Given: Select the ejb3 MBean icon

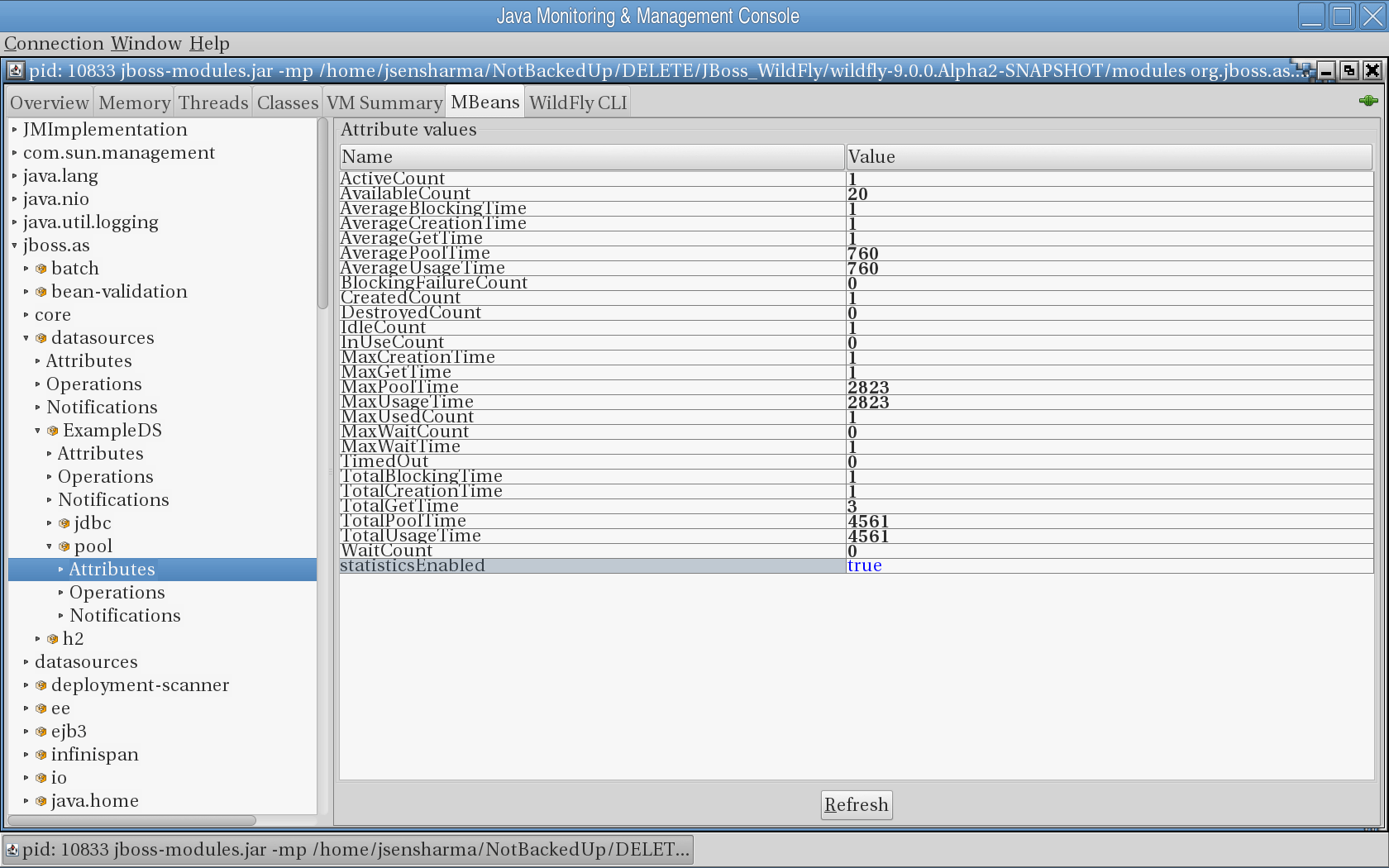Looking at the screenshot, I should 41,731.
